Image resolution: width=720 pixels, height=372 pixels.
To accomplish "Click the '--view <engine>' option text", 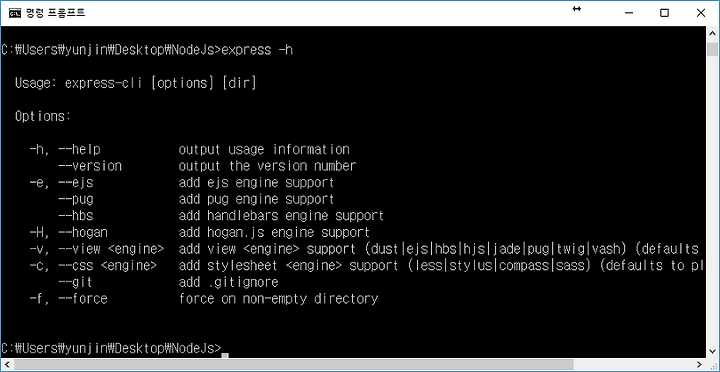I will [x=111, y=249].
